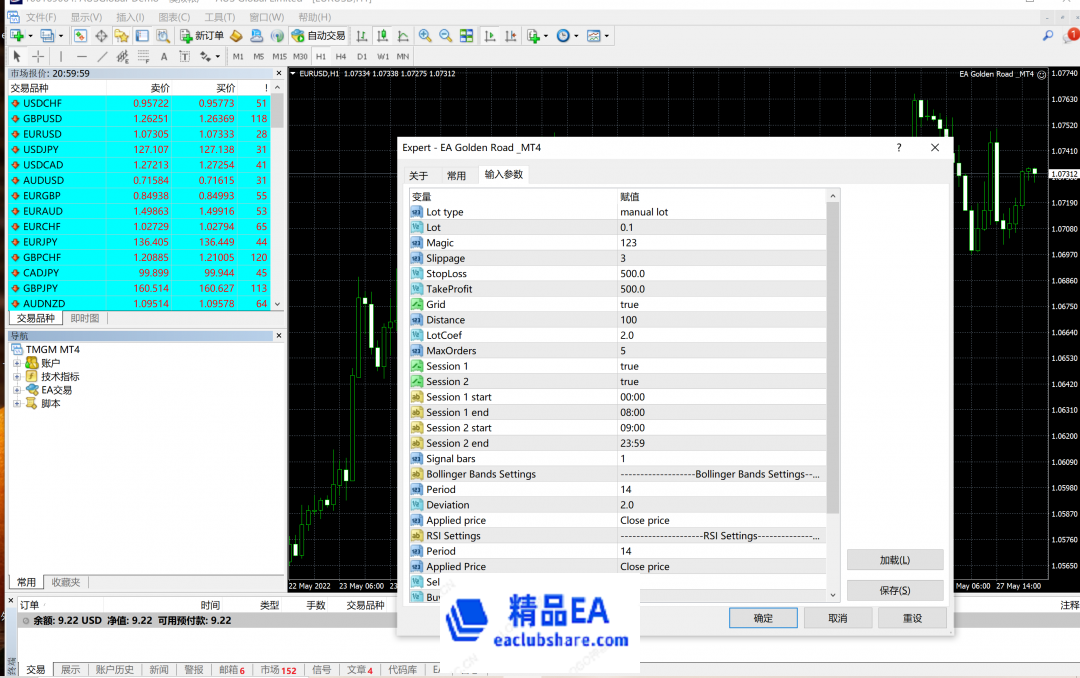Toggle the chart shift icon
This screenshot has width=1080, height=678.
[510, 36]
